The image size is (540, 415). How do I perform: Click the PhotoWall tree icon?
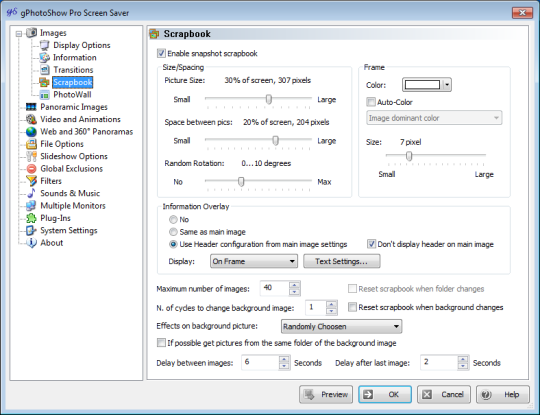(x=44, y=95)
